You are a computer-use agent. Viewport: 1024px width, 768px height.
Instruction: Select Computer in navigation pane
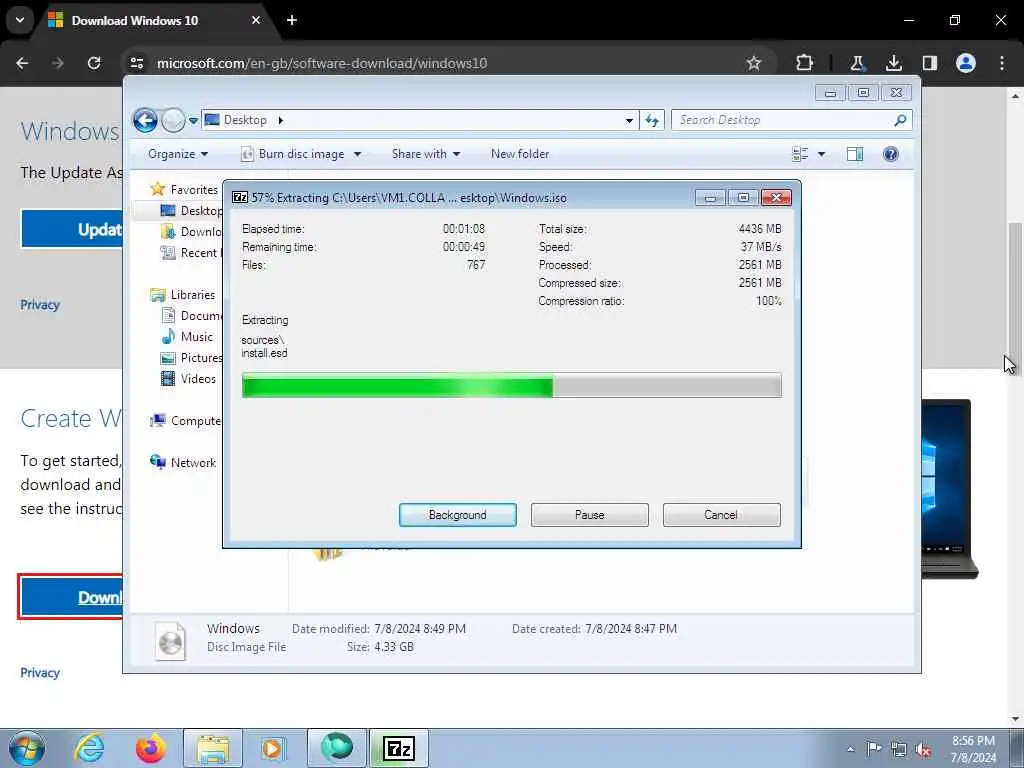click(185, 421)
